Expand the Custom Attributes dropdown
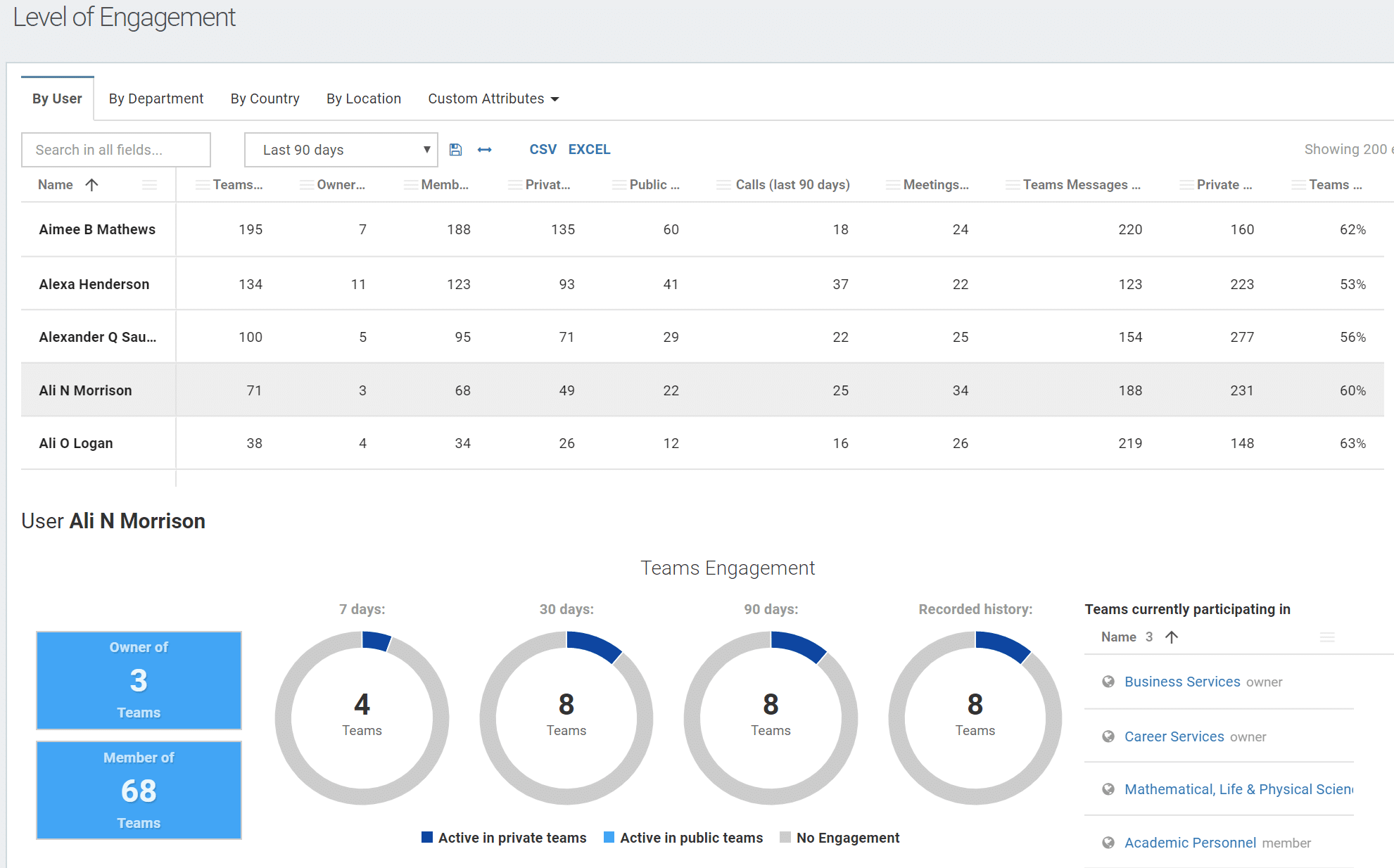Viewport: 1394px width, 868px height. [x=493, y=99]
